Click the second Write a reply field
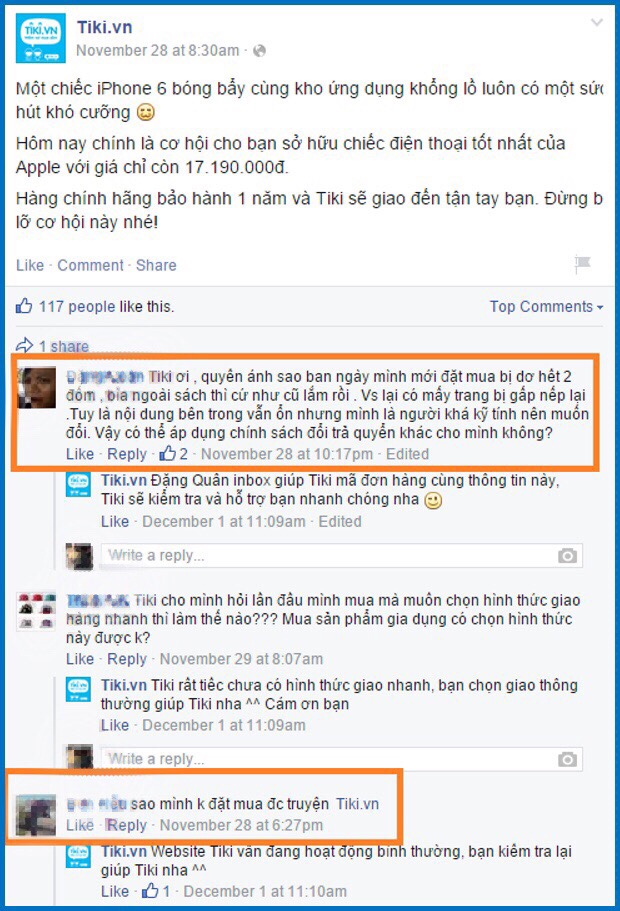The height and width of the screenshot is (911, 620). click(341, 759)
